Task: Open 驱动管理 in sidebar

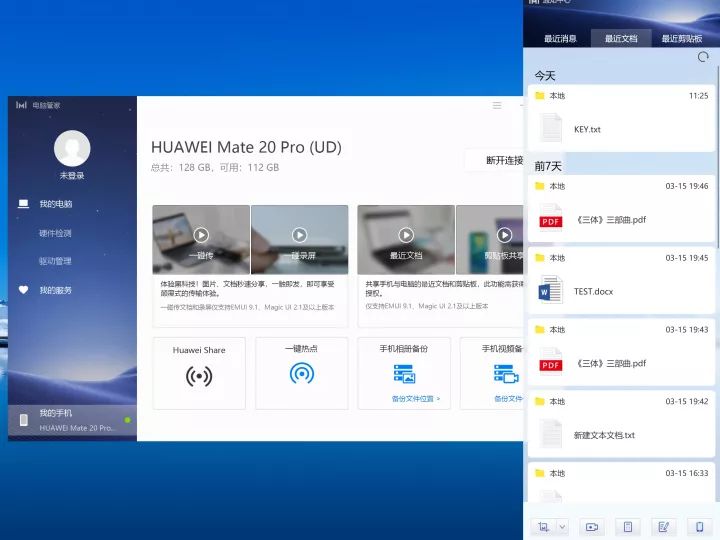Action: [72, 261]
